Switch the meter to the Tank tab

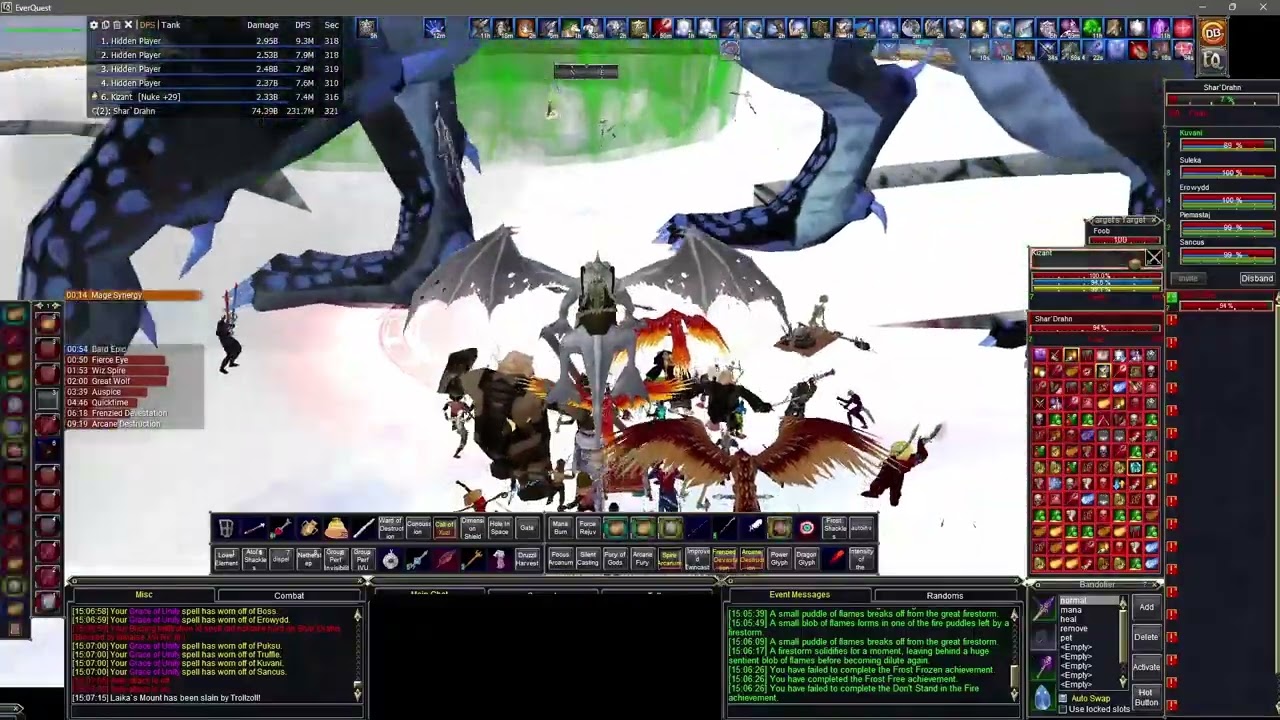[171, 25]
